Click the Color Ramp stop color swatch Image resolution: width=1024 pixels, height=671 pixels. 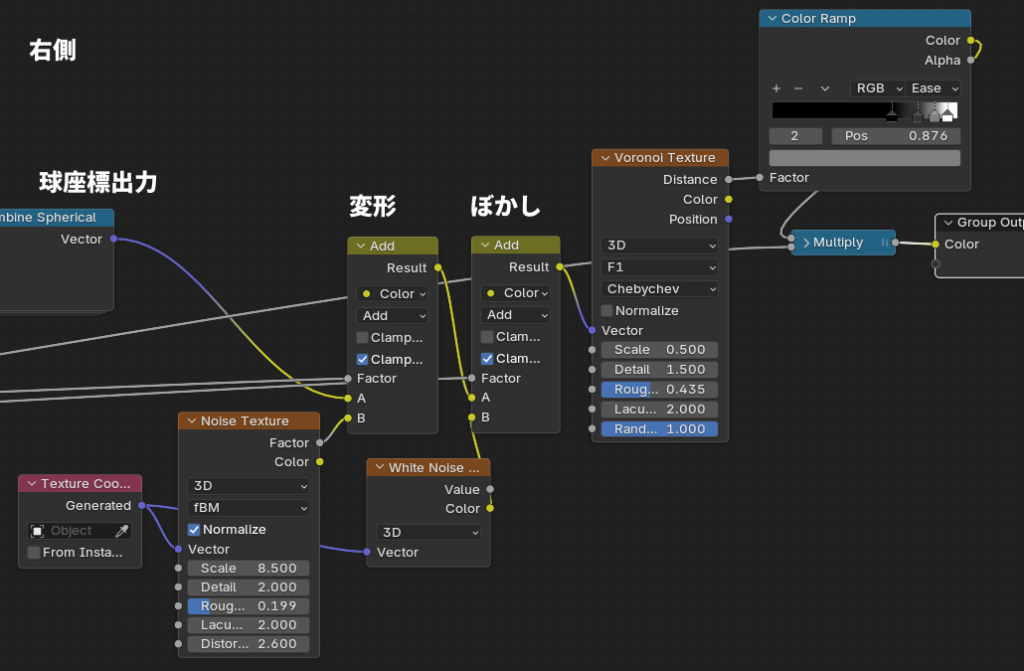864,158
